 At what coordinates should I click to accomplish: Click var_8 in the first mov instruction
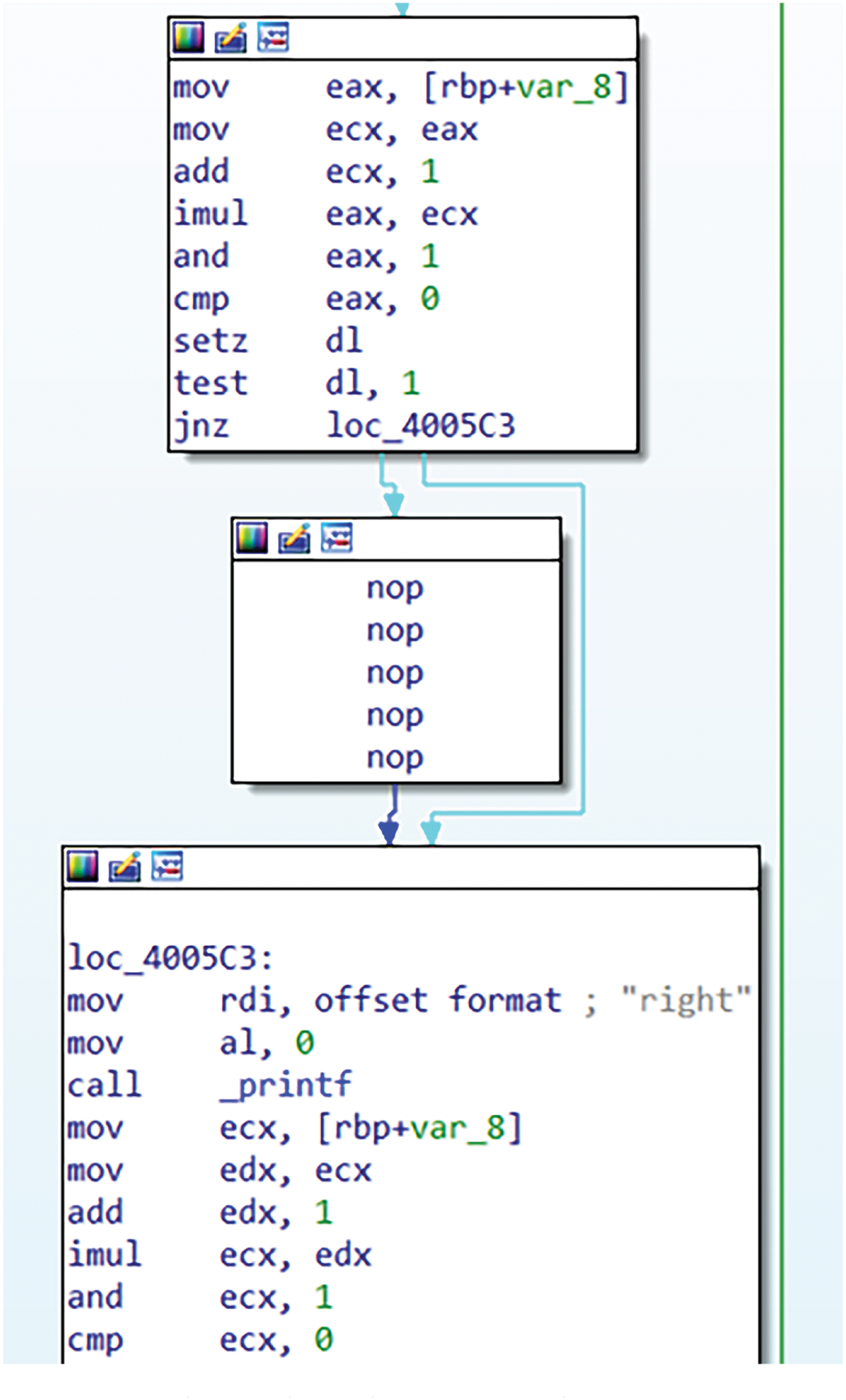(x=564, y=87)
